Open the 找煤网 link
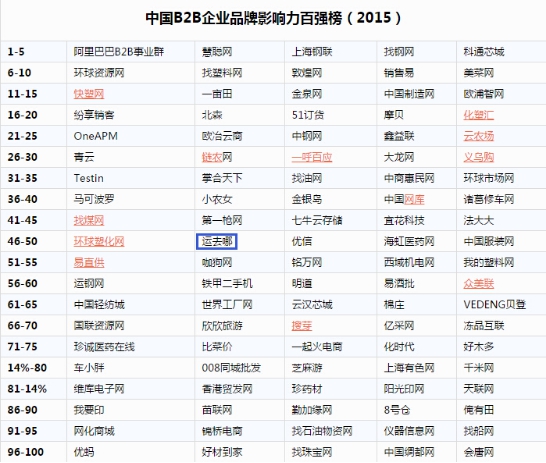546x463 pixels. 89,220
